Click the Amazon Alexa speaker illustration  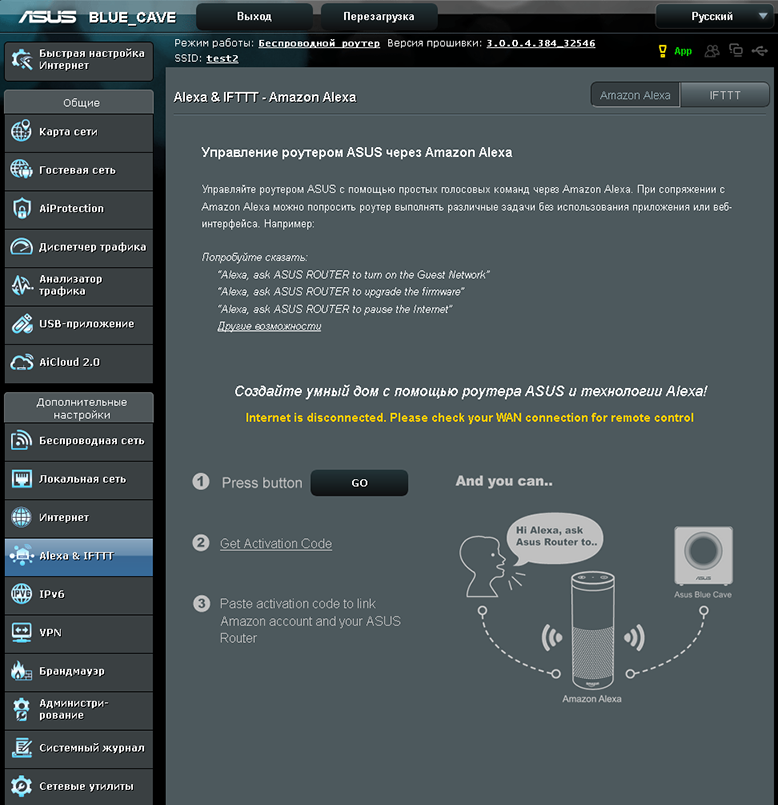593,630
